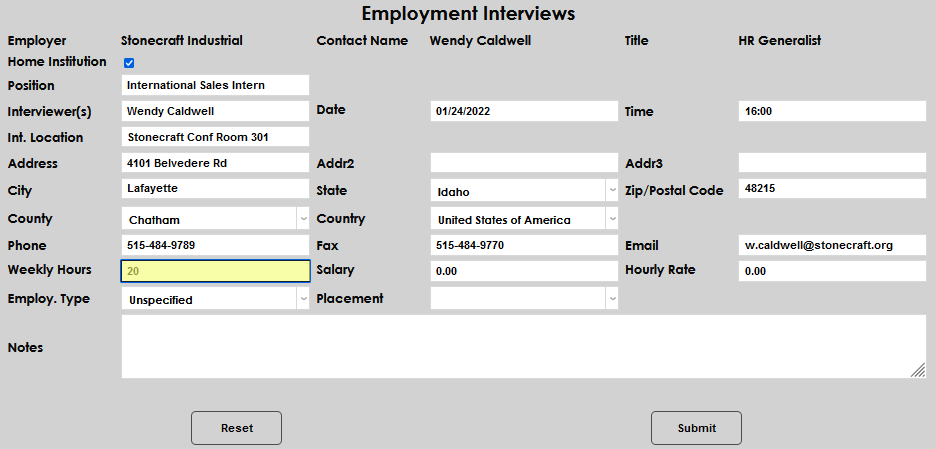Image resolution: width=936 pixels, height=449 pixels.
Task: Open the State dropdown showing Idaho
Action: pos(524,191)
